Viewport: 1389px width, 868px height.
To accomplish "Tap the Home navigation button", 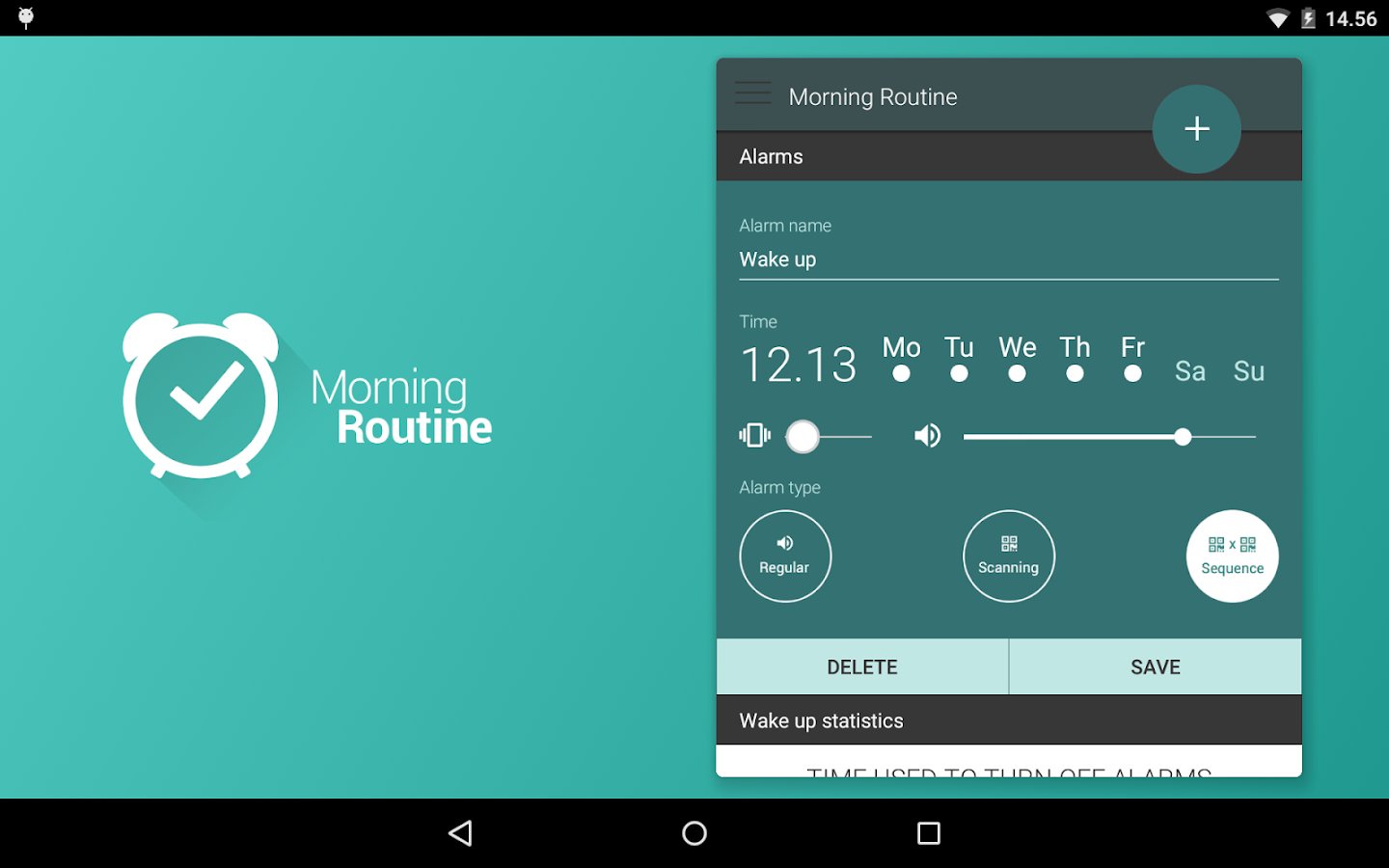I will click(694, 832).
